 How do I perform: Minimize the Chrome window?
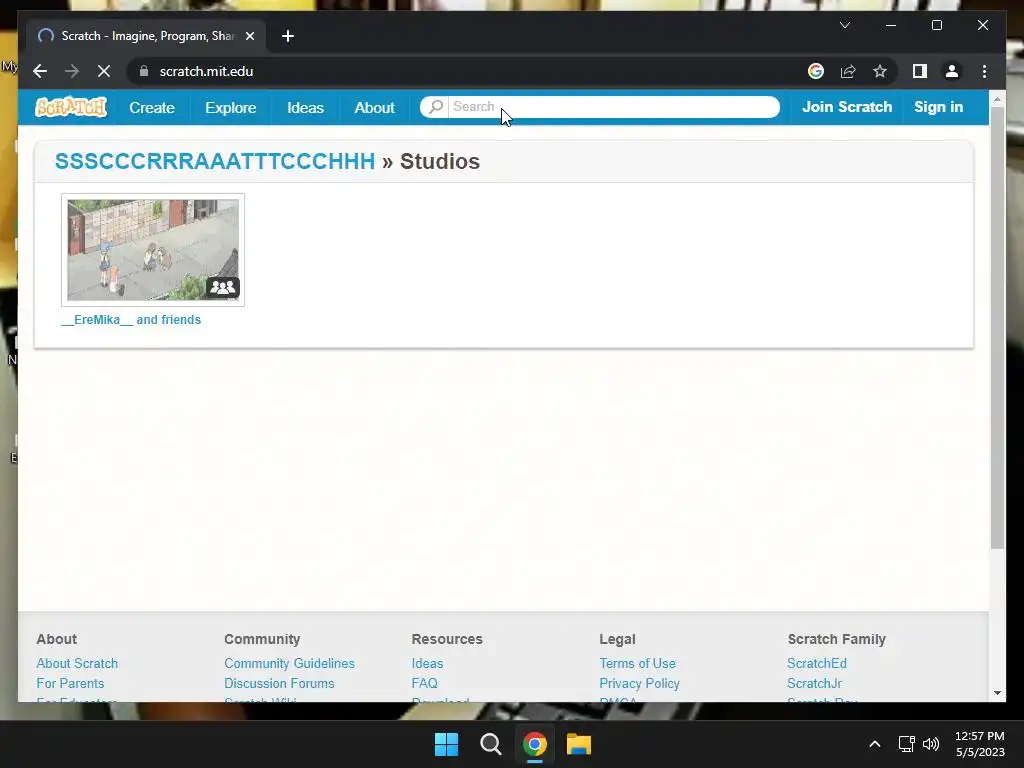pyautogui.click(x=891, y=25)
